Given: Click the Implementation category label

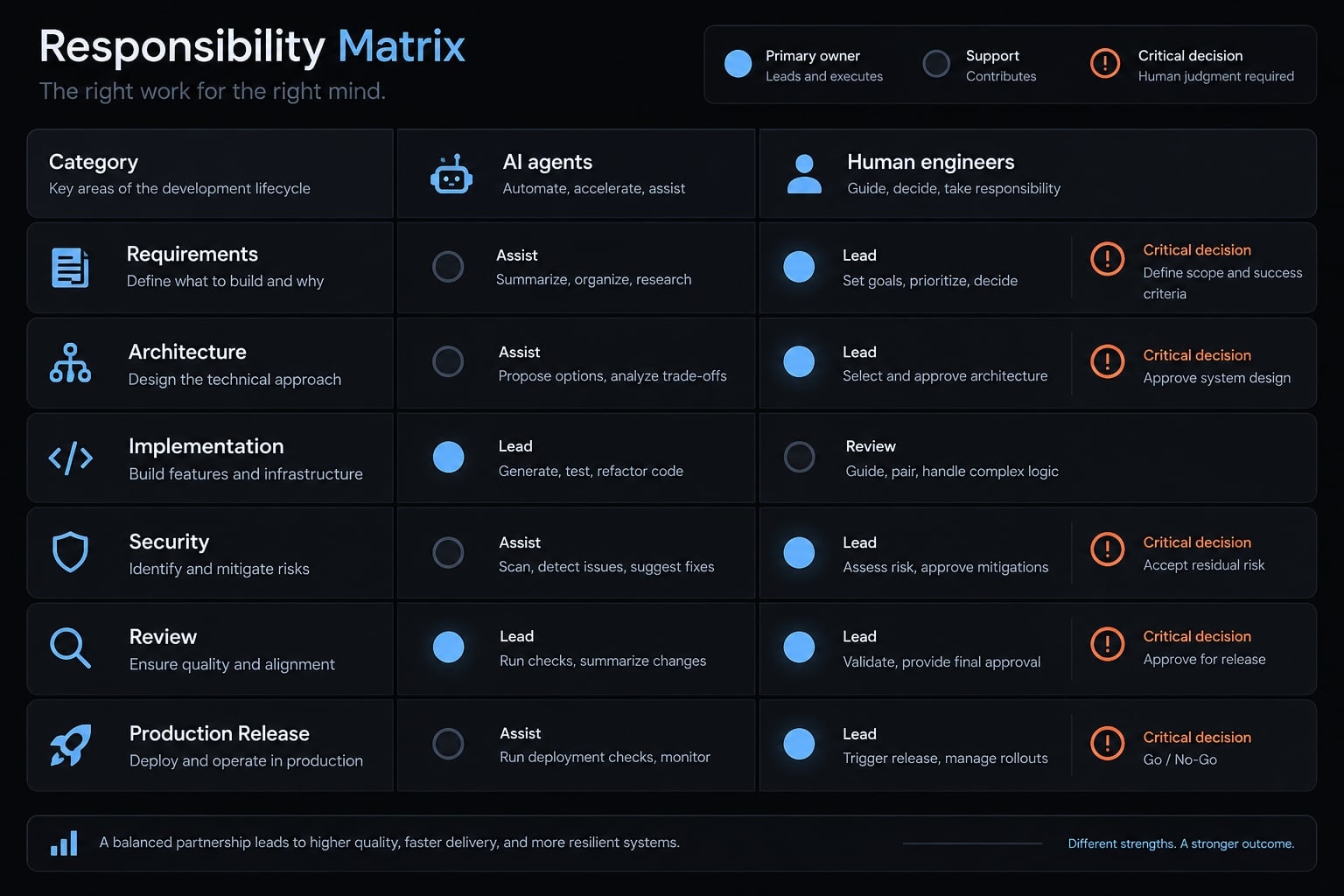Looking at the screenshot, I should coord(206,446).
